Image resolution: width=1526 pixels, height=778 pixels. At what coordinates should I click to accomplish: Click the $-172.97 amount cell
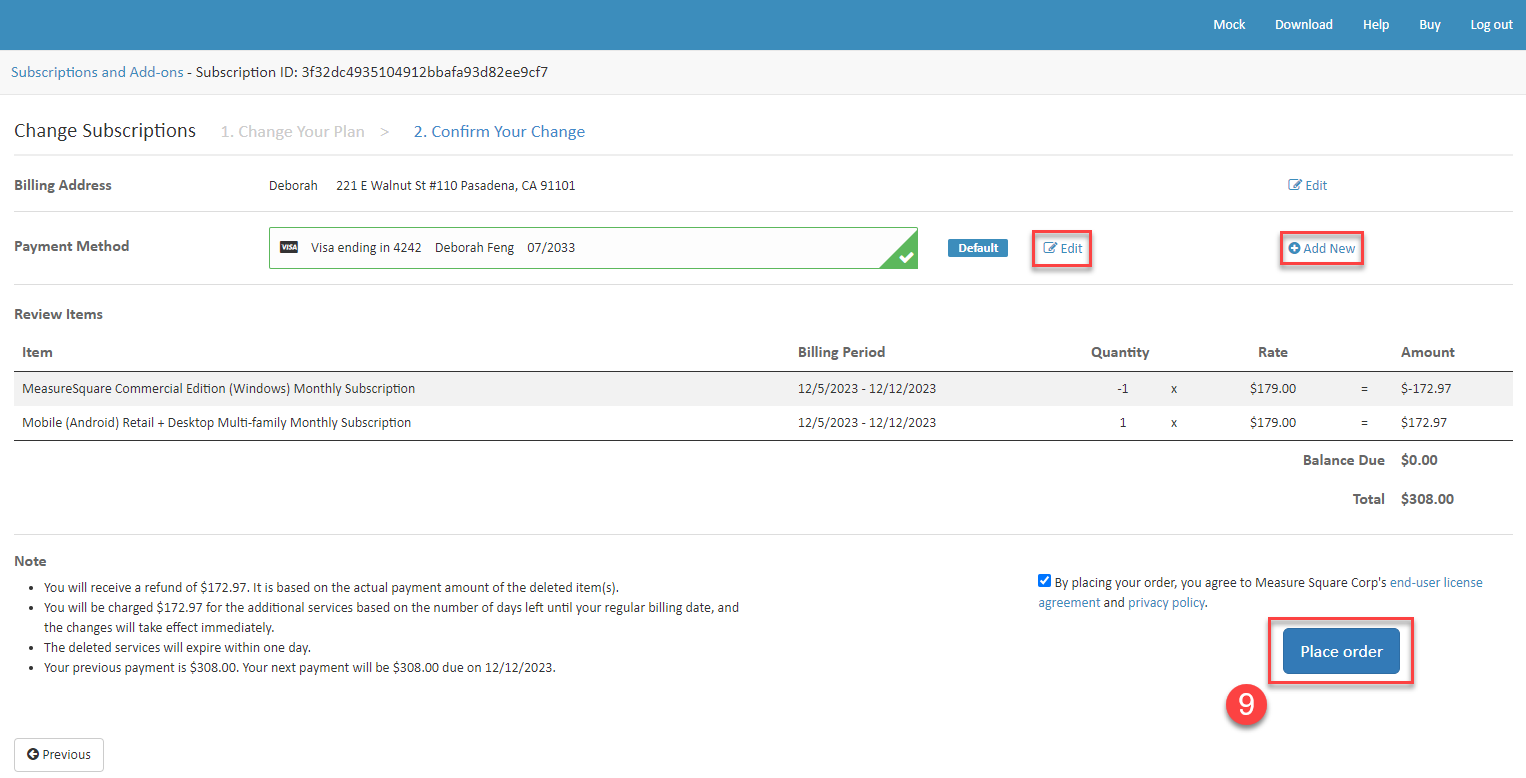(x=1426, y=388)
